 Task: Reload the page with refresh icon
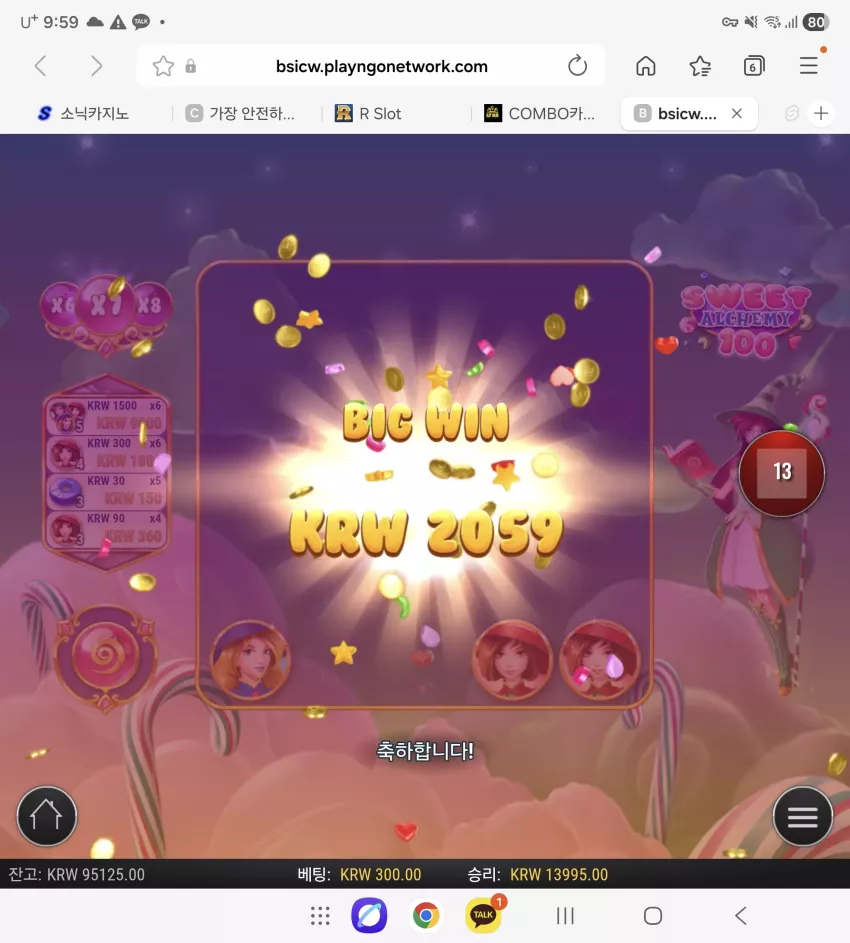577,66
